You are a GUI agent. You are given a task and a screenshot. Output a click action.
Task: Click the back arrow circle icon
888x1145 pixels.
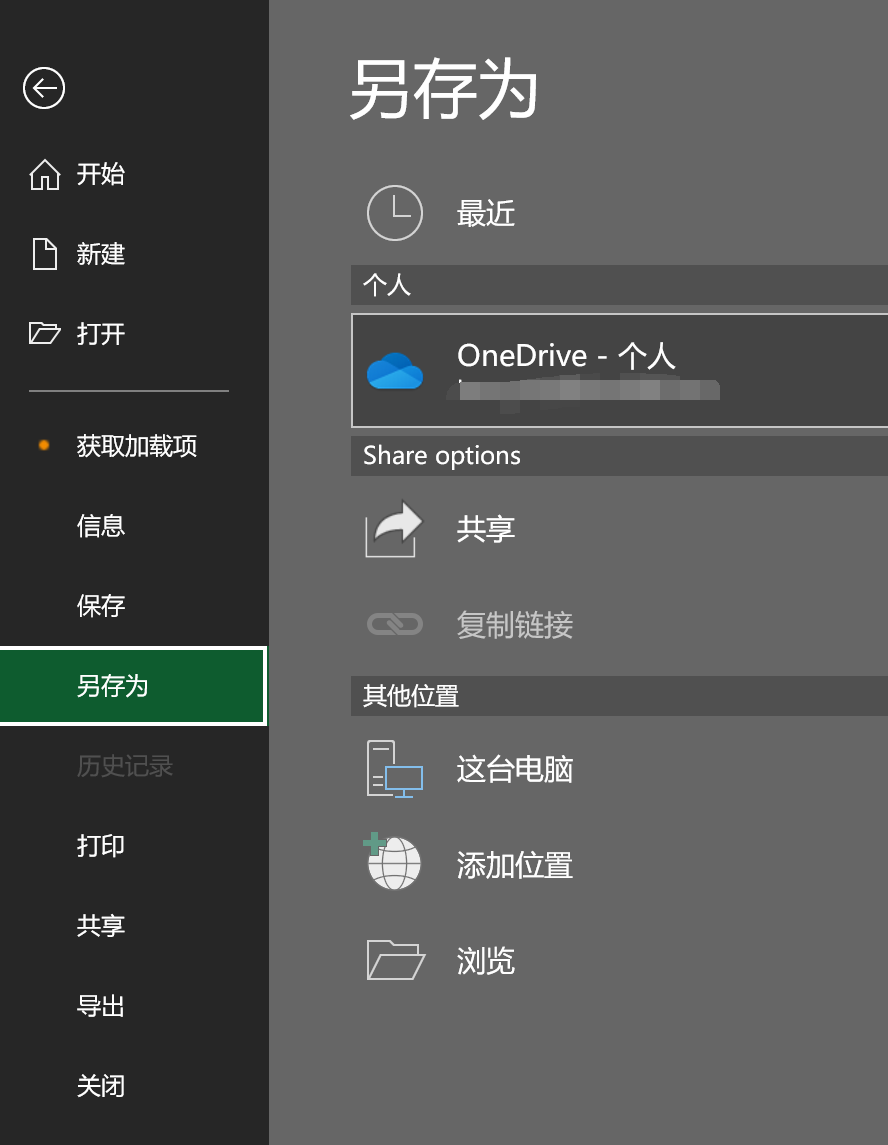click(x=44, y=88)
